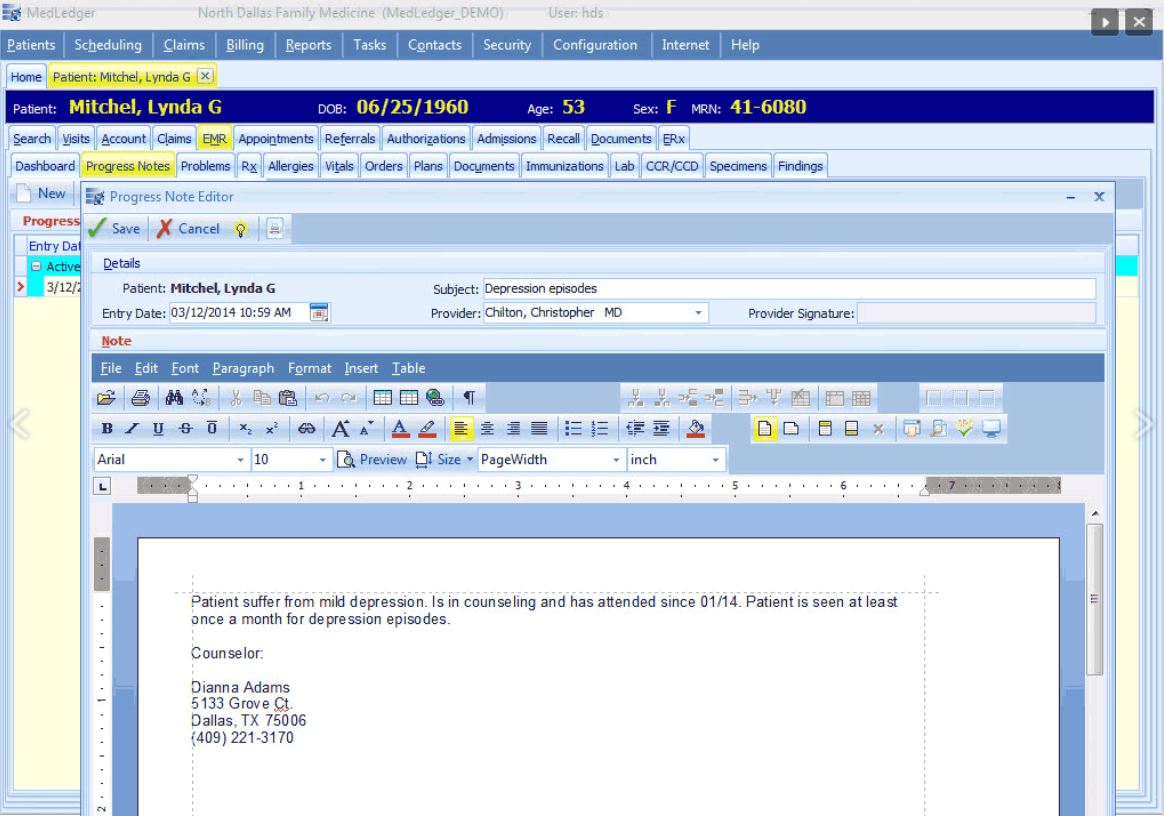
Task: Open the Provider dropdown
Action: (698, 313)
